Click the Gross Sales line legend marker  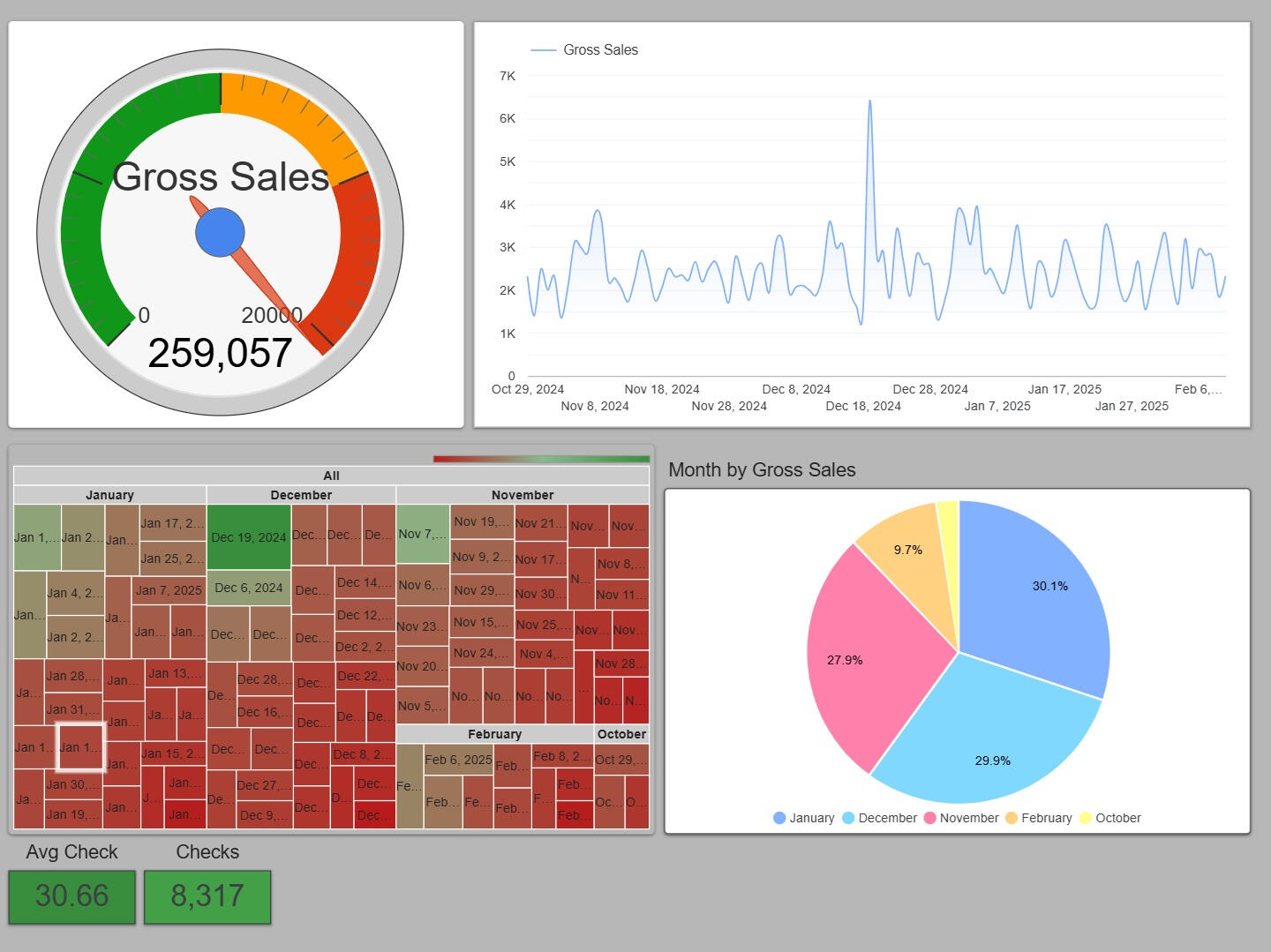[543, 50]
